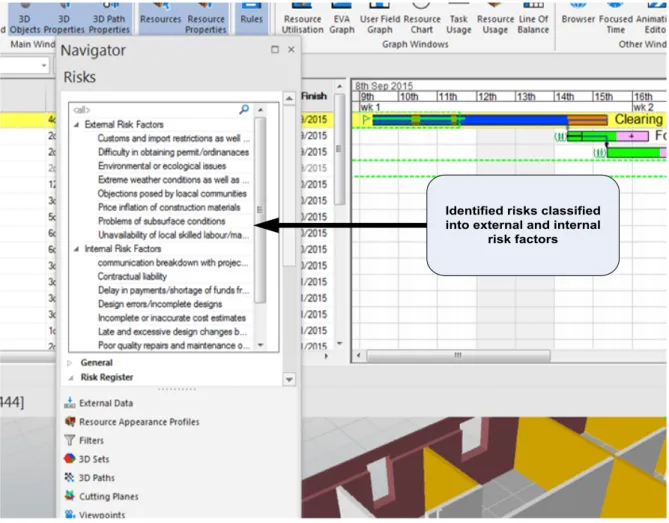
Task: Select communication breakdown with project risk
Action: (172, 262)
